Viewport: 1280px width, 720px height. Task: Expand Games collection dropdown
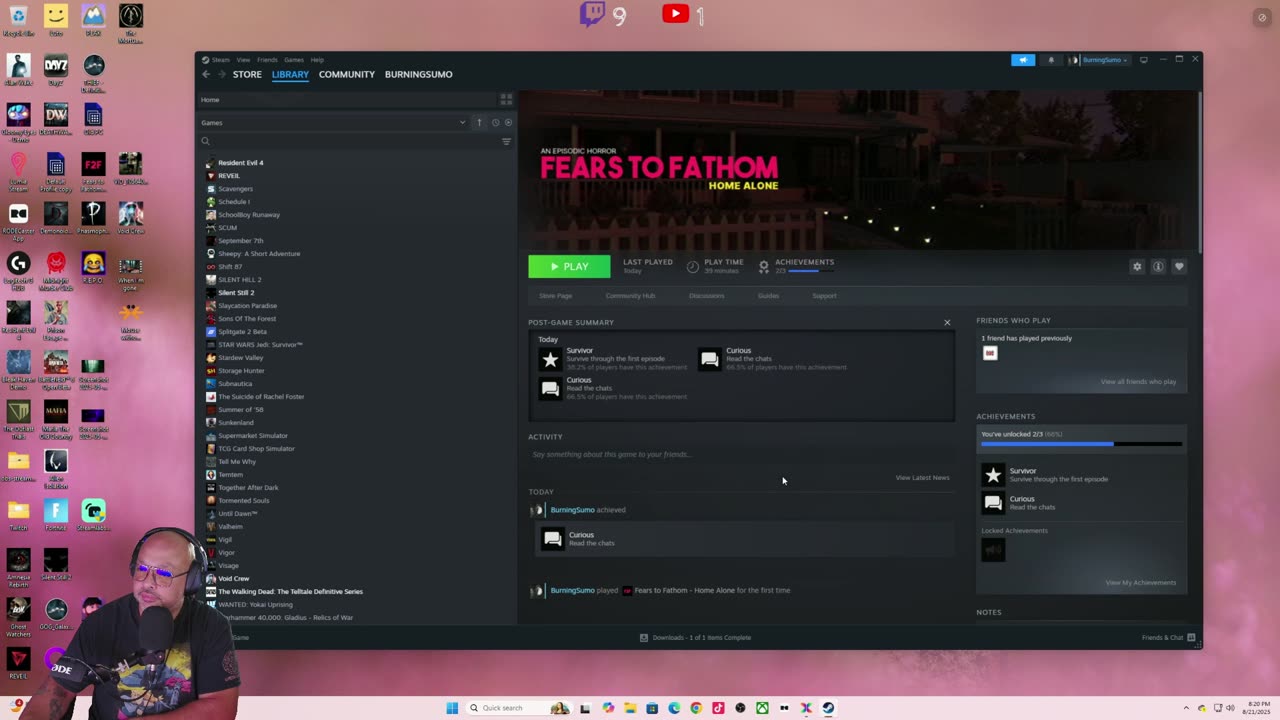tap(462, 122)
